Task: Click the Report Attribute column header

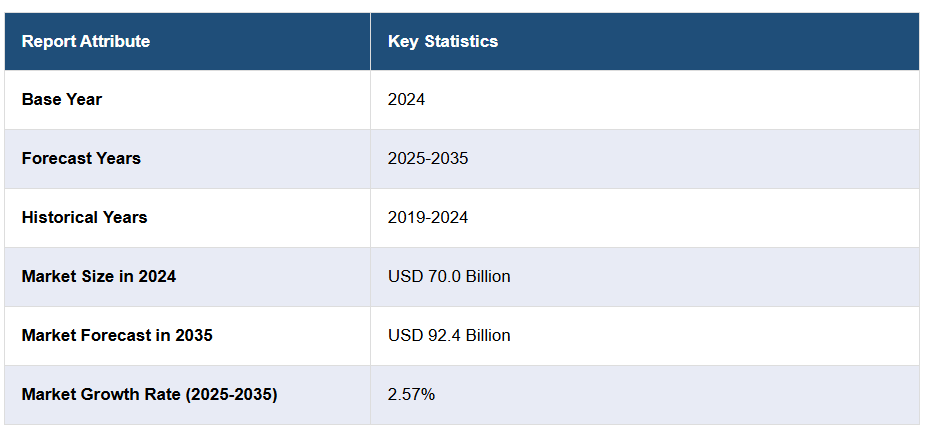Action: [86, 41]
